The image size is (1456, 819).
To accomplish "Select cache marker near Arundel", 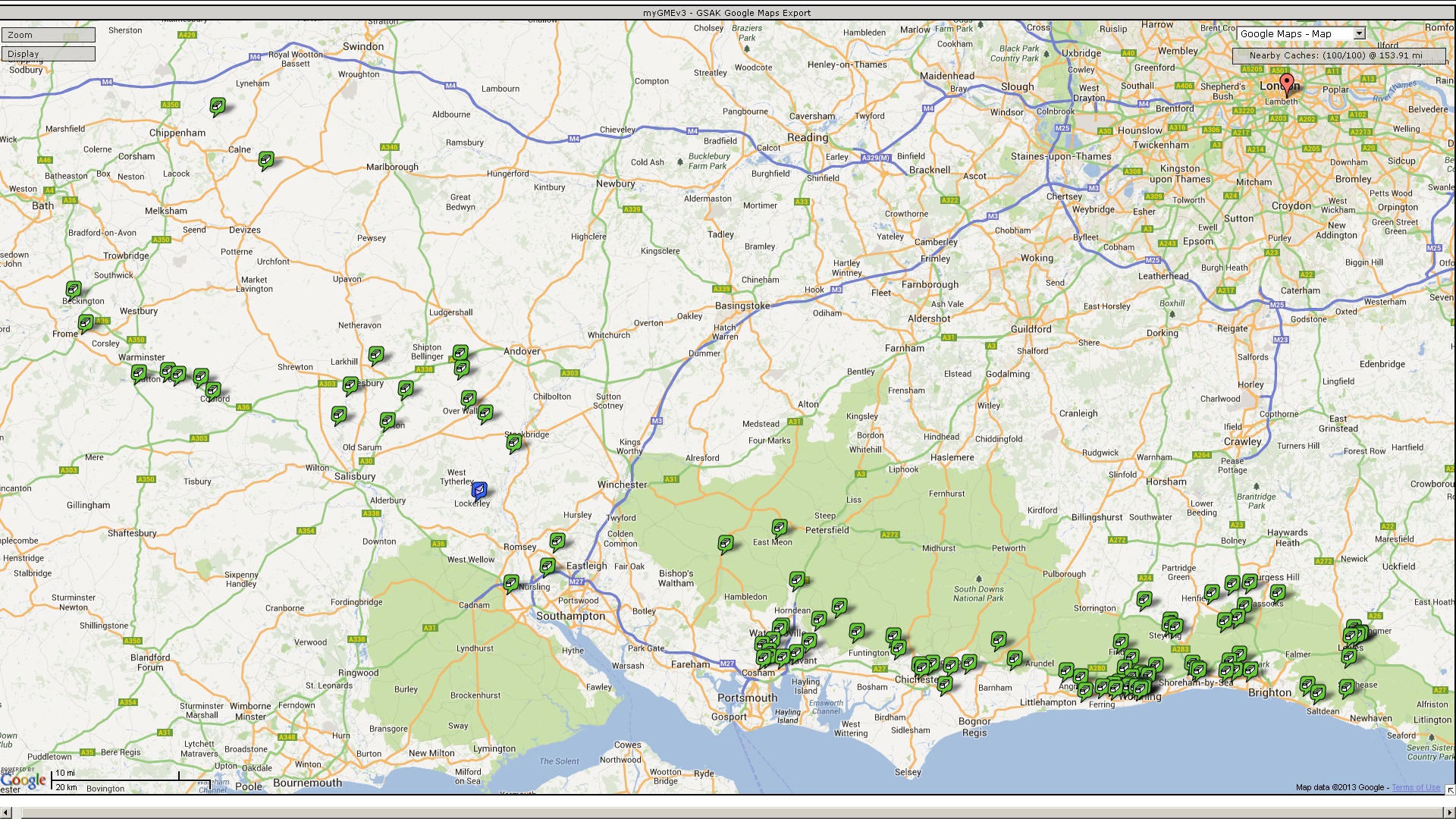I will point(1015,658).
